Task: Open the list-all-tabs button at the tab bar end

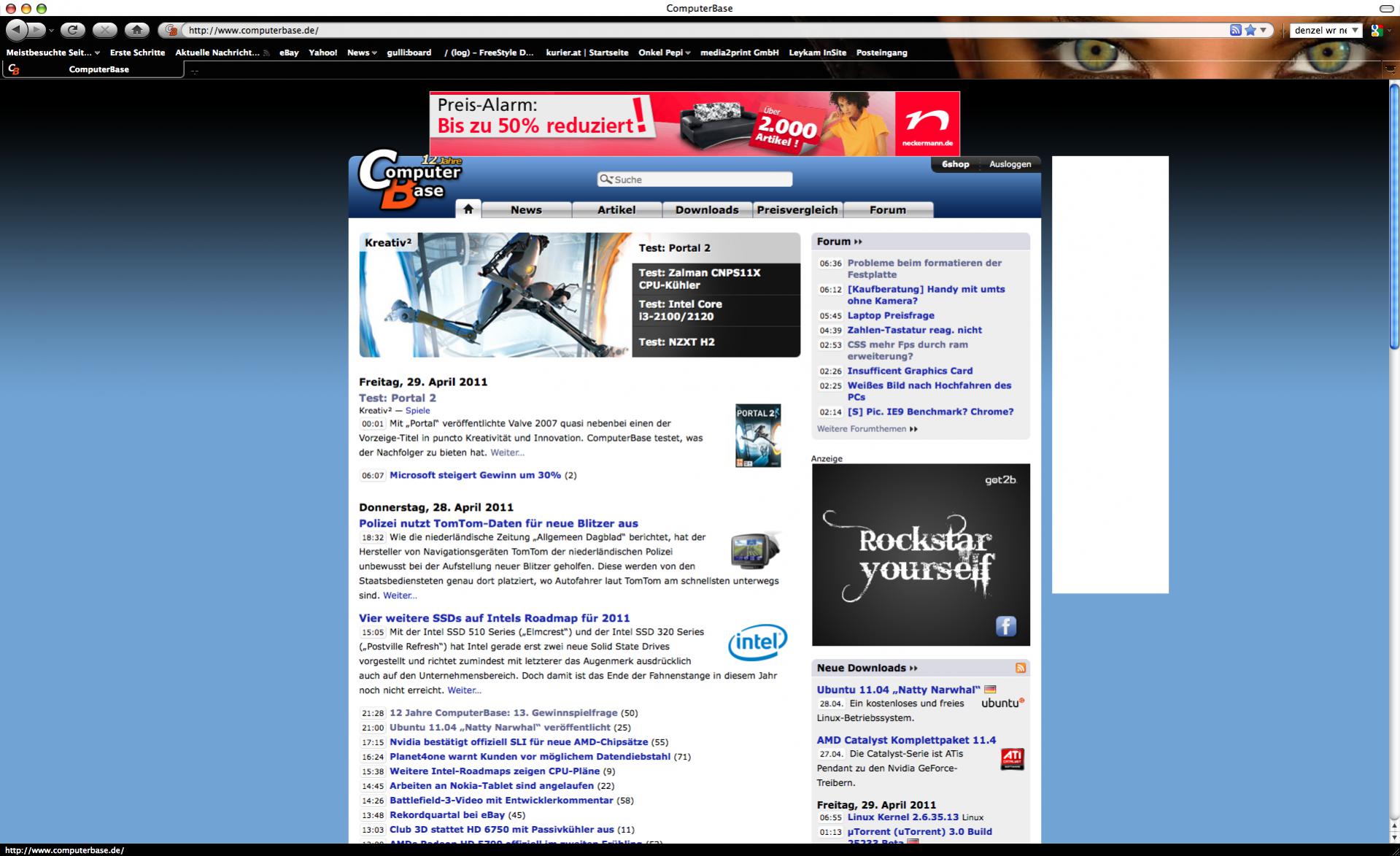Action: pos(1391,69)
